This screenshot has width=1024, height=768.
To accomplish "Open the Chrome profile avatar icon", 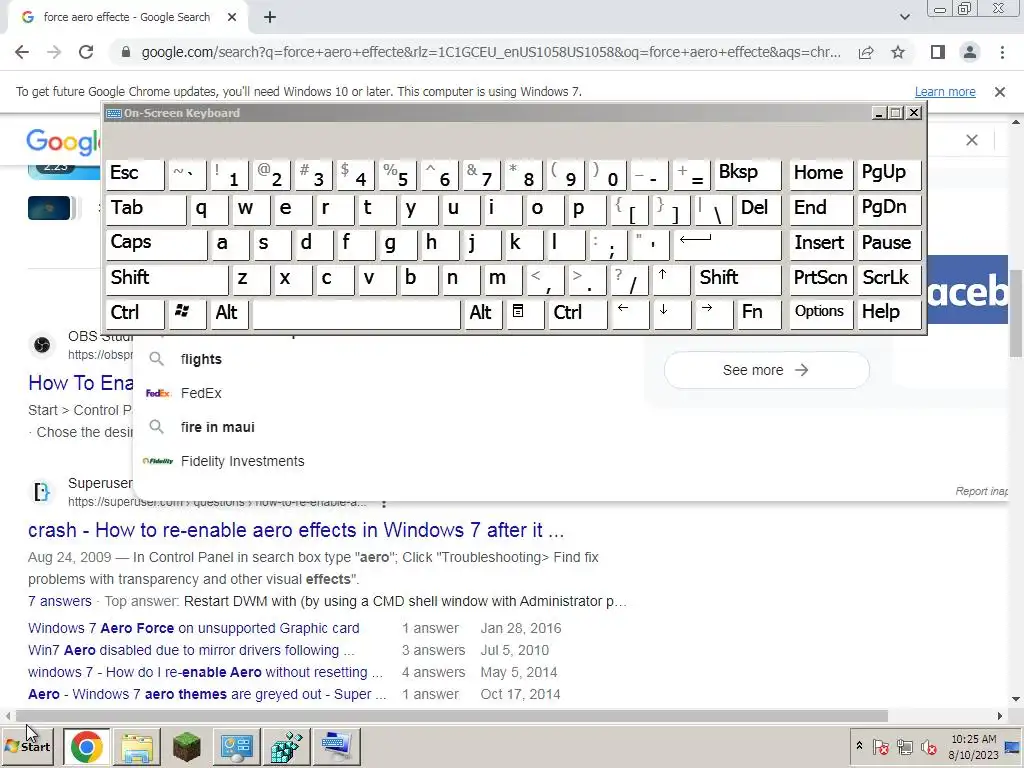I will [x=970, y=52].
